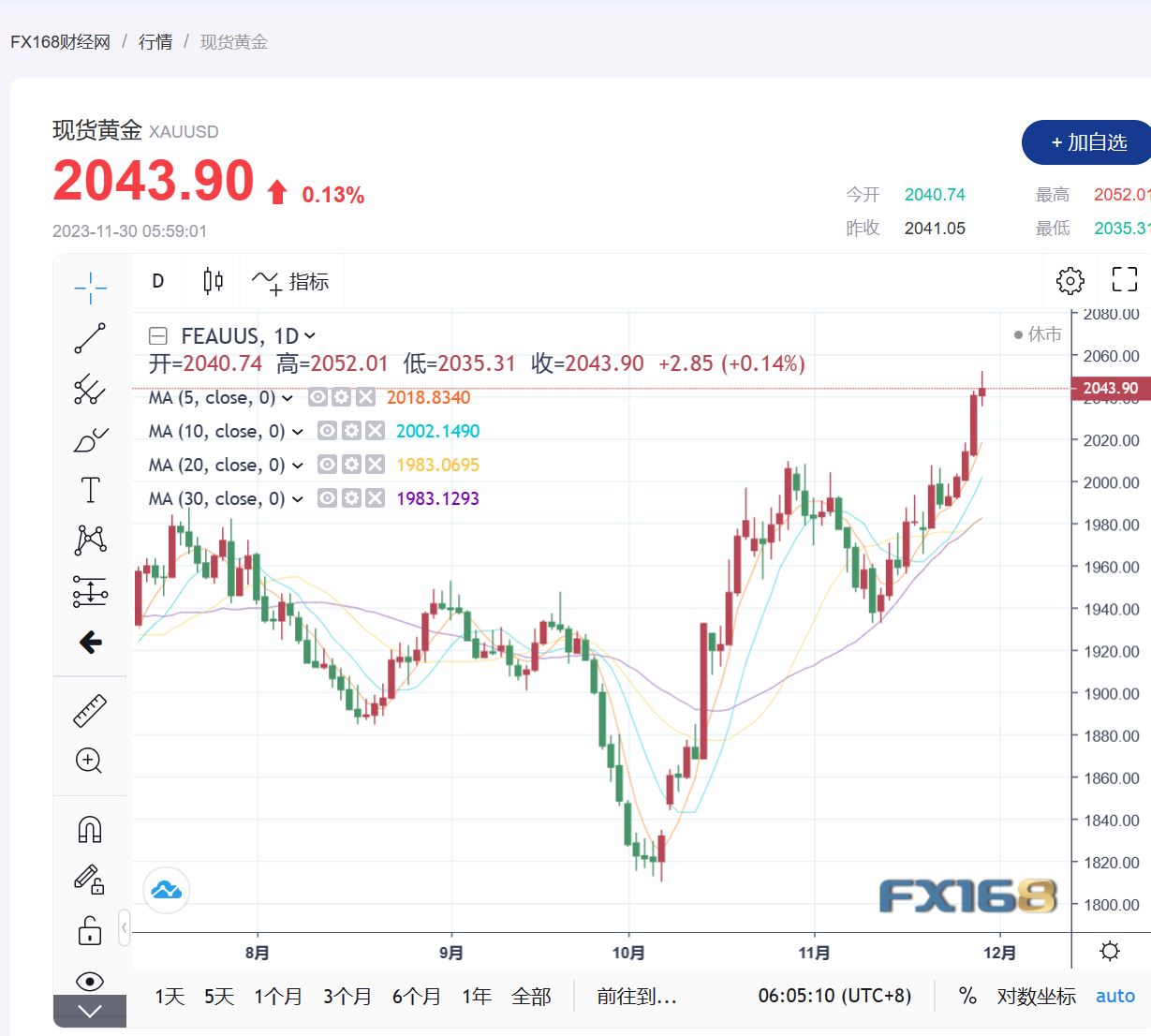Open the 行情 breadcrumb link

(155, 42)
